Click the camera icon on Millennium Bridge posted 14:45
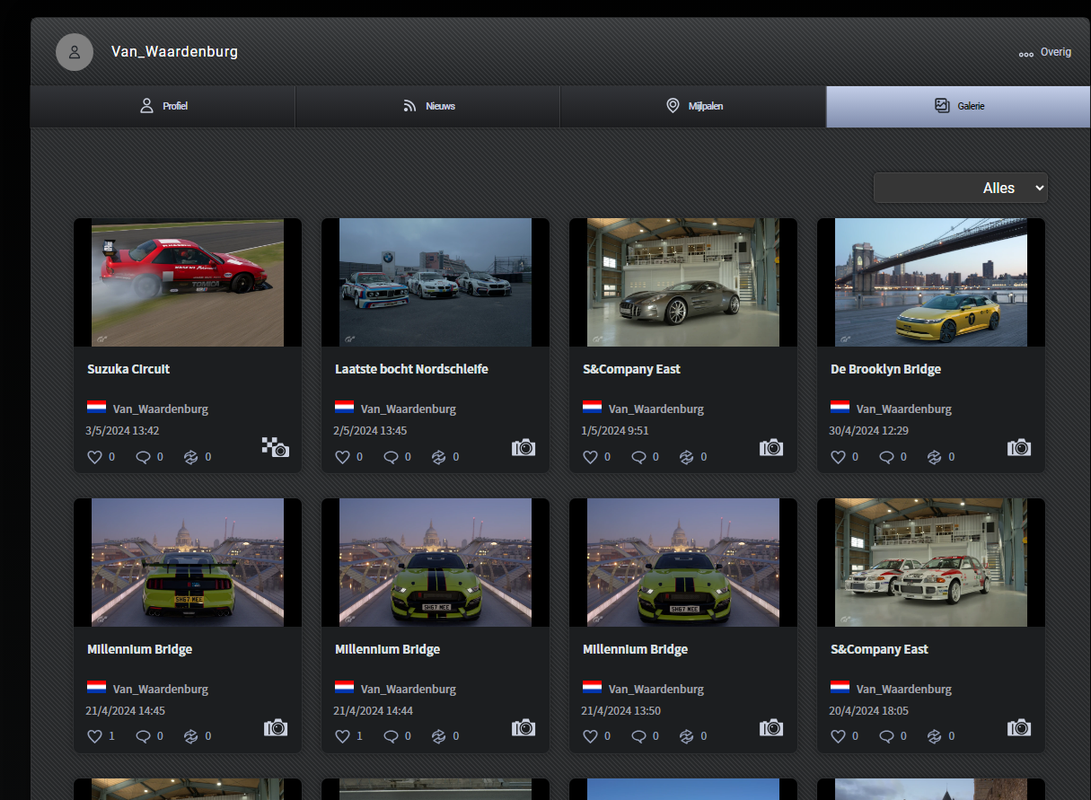The width and height of the screenshot is (1091, 800). coord(276,728)
